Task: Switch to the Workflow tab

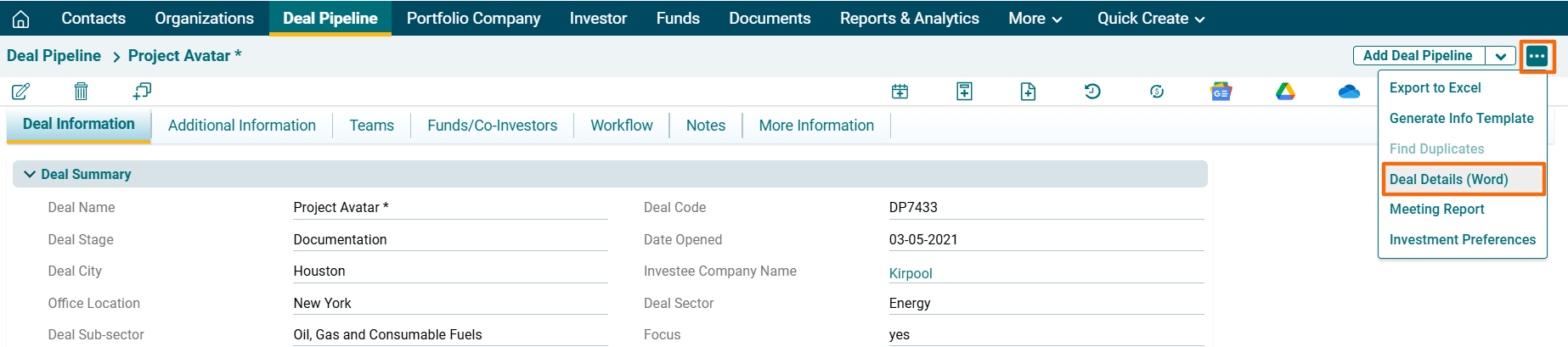Action: point(621,126)
